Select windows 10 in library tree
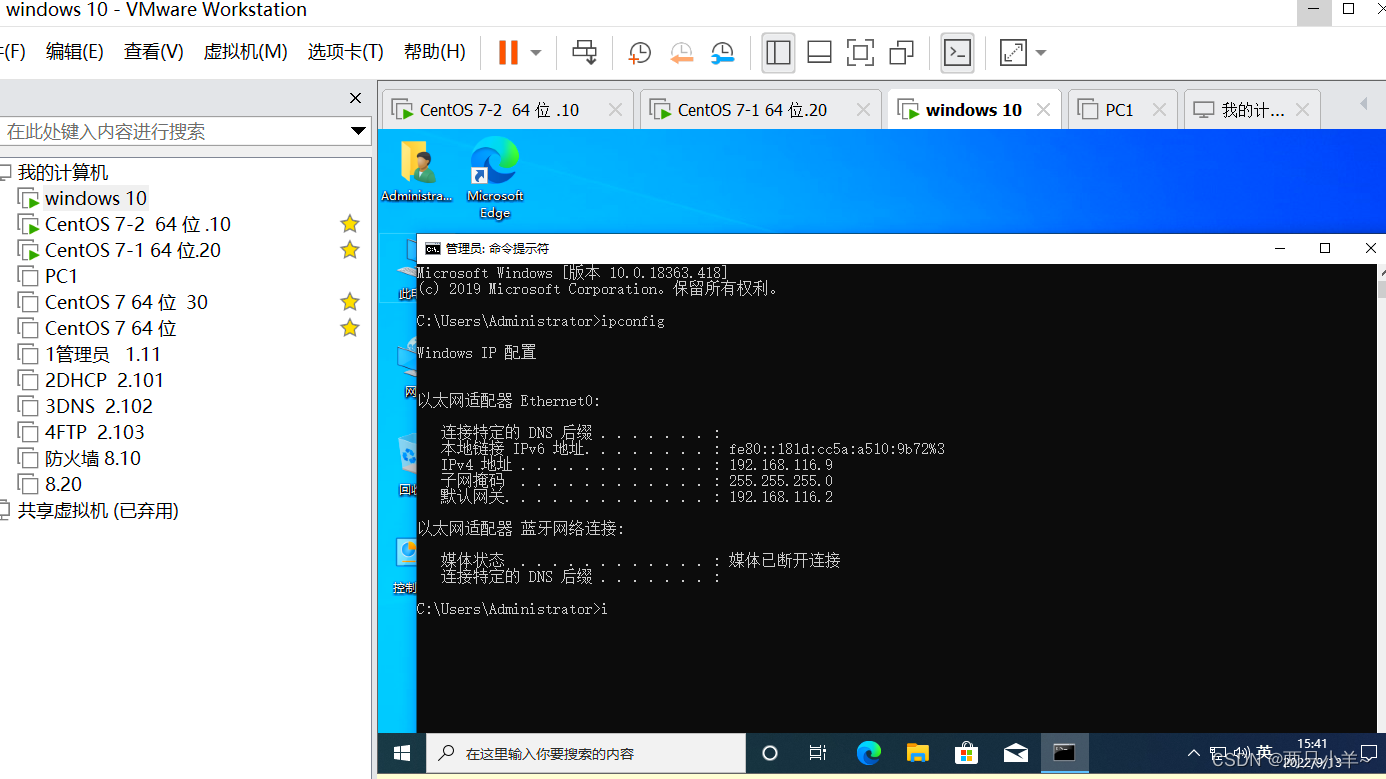 pos(96,198)
